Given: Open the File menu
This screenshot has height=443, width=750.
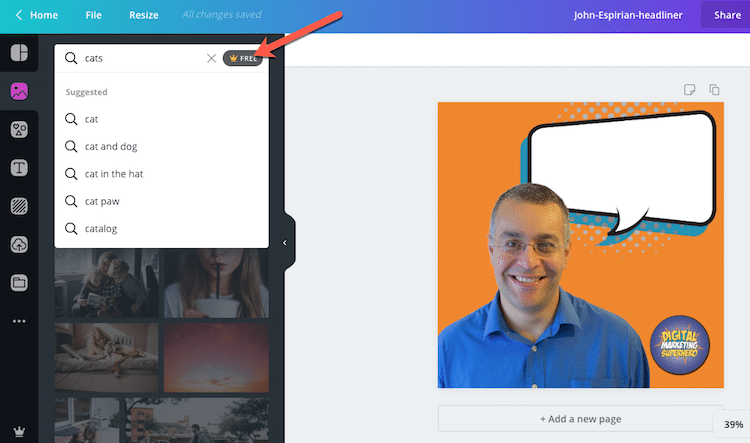Looking at the screenshot, I should 93,16.
